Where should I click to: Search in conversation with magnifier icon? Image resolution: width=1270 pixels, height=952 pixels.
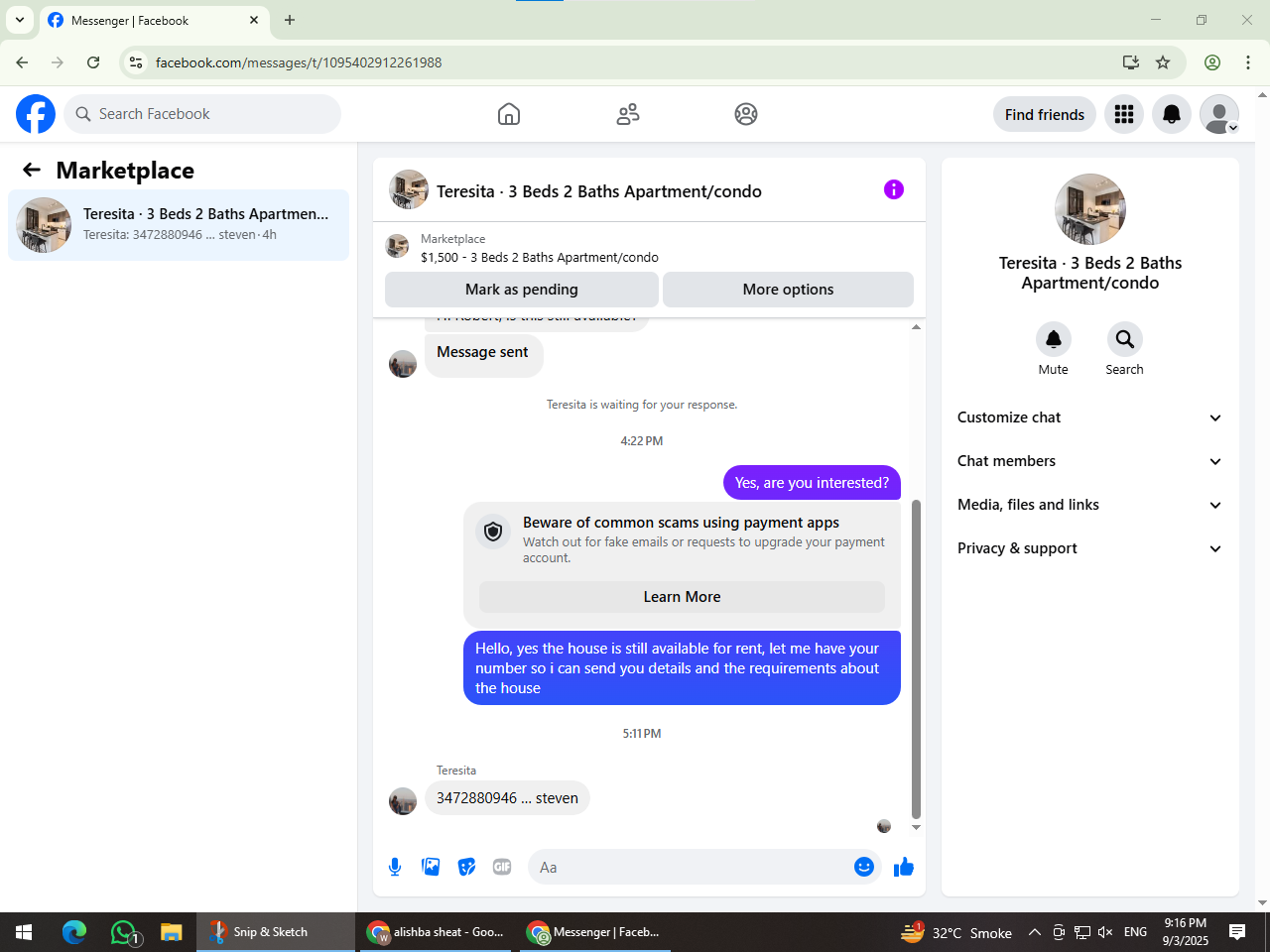[x=1125, y=339]
